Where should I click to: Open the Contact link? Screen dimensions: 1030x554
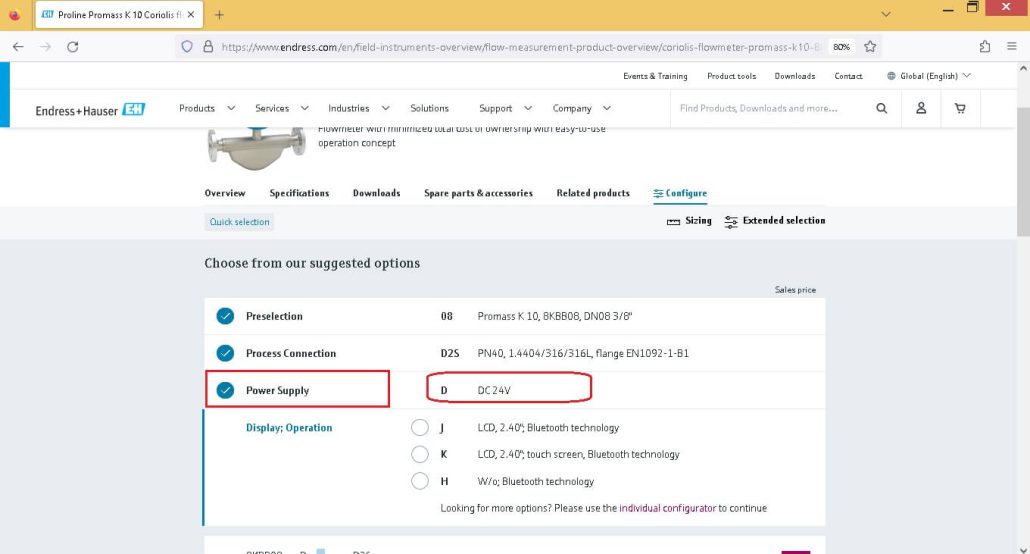pos(848,76)
